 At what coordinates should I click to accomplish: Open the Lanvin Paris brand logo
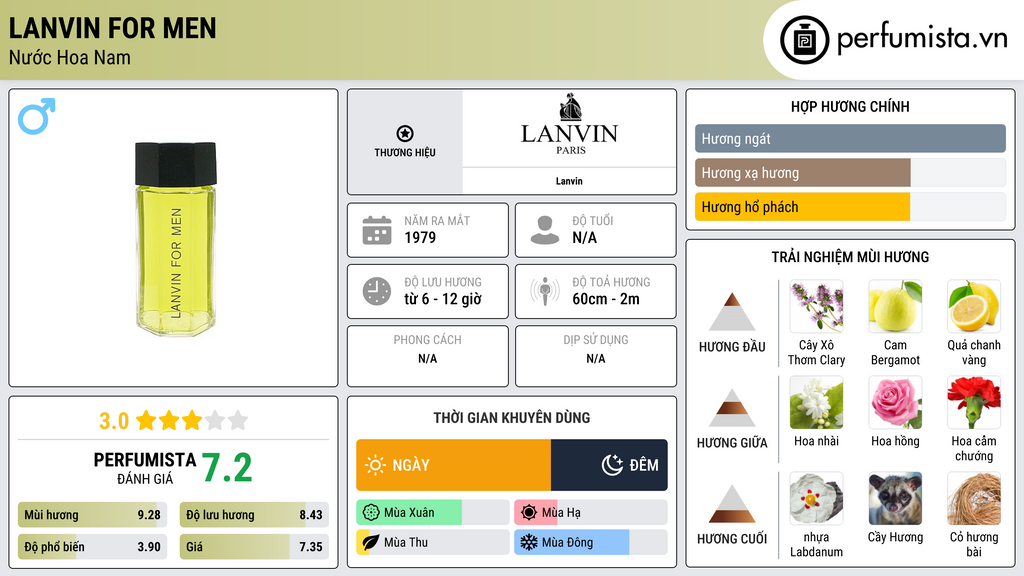coord(569,125)
